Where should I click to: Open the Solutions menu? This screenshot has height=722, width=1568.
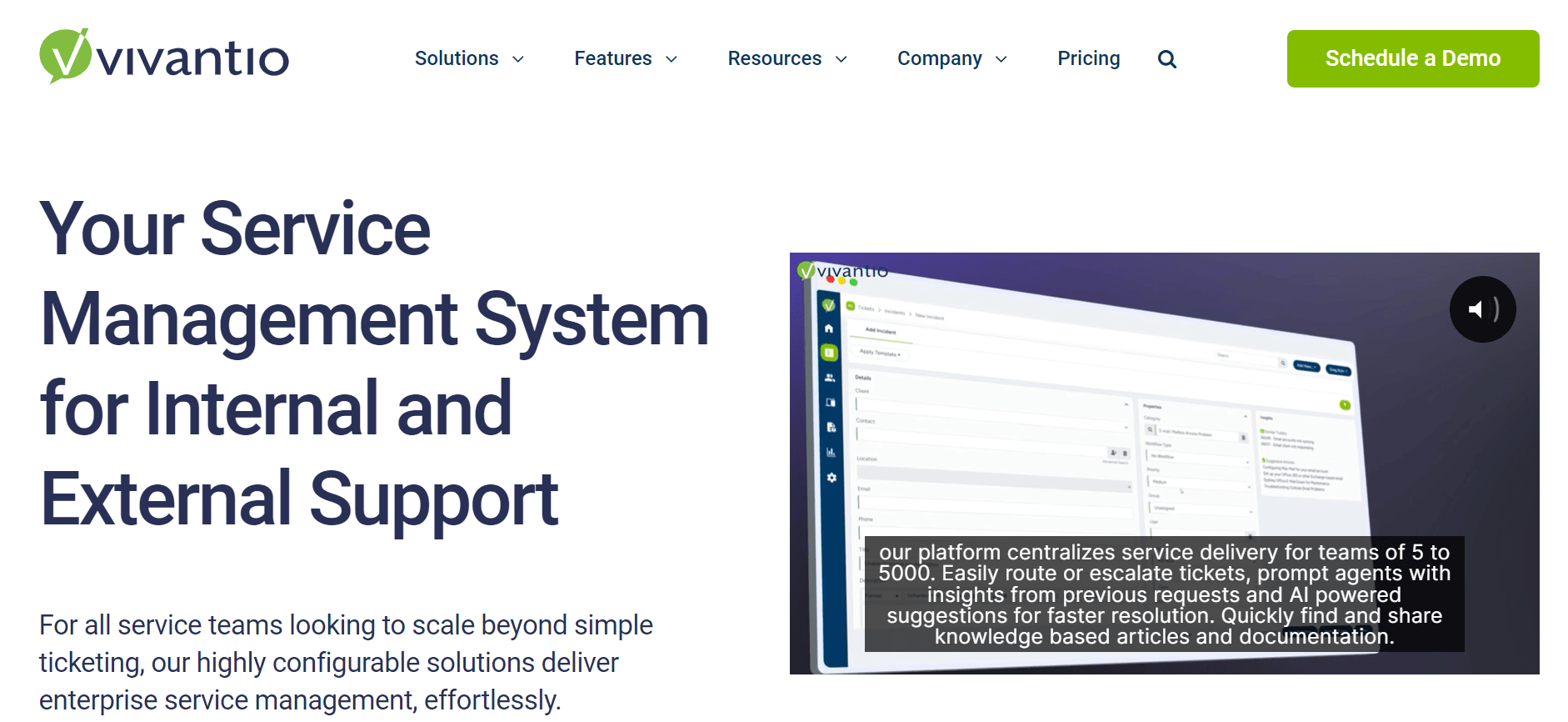pos(457,58)
